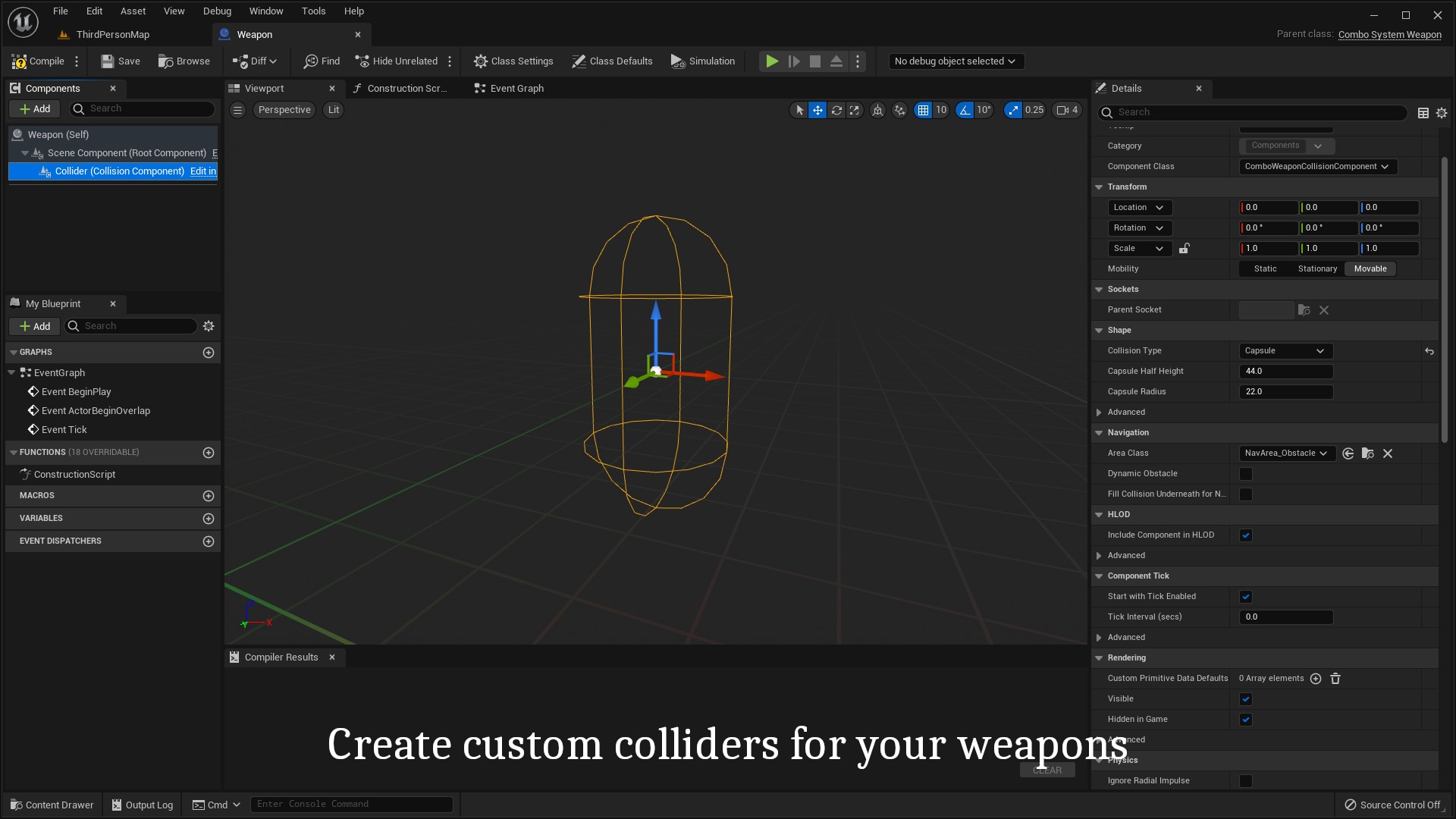Enable the Dynamic Obstacle checkbox
The width and height of the screenshot is (1456, 819).
coord(1245,473)
